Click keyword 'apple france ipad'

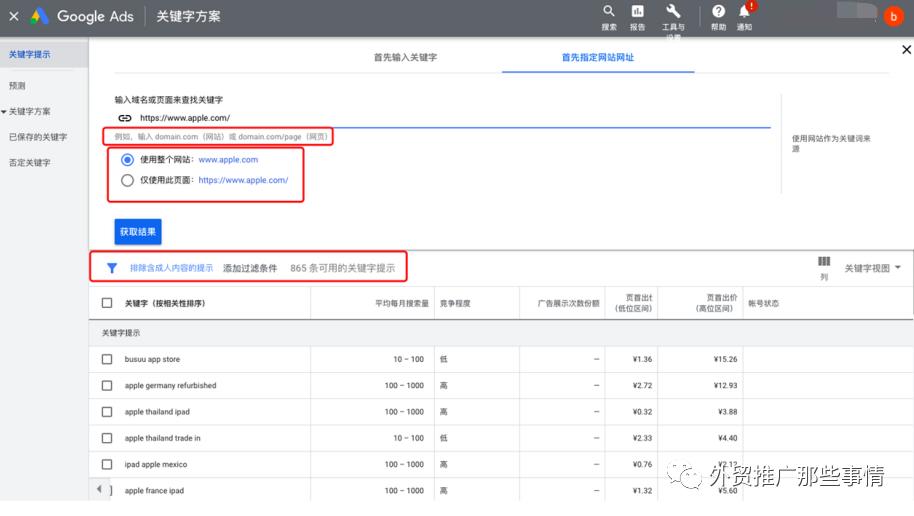point(154,490)
